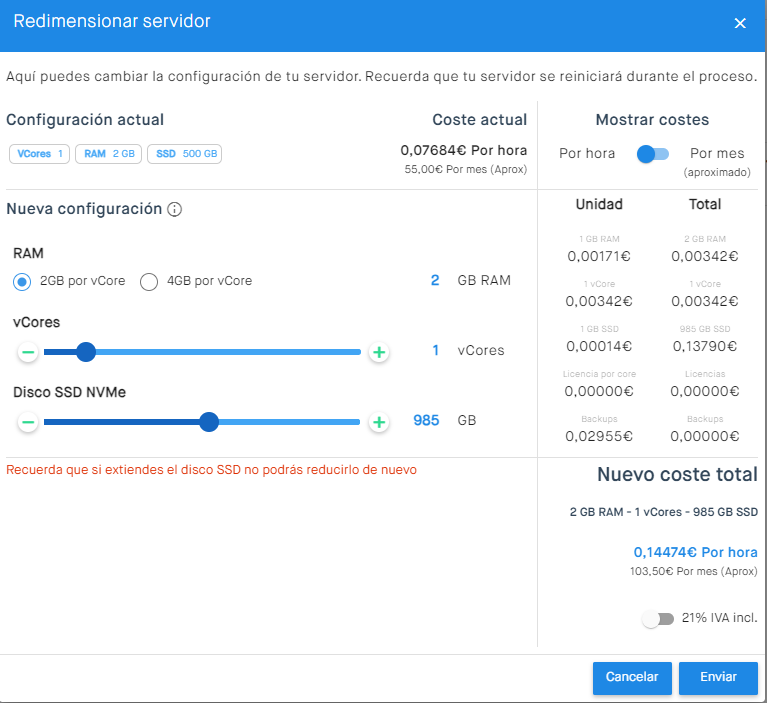Click the vCores slider handle

pyautogui.click(x=86, y=352)
